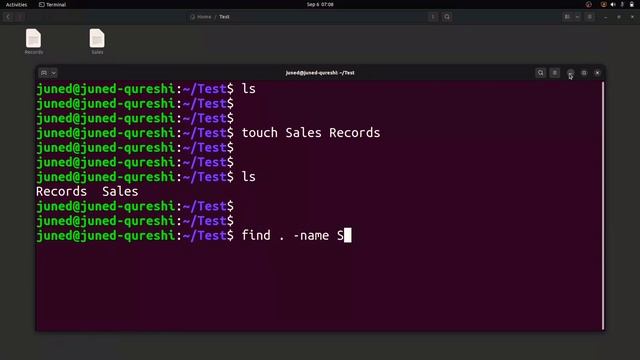Expand the Files view options dropdown

[x=577, y=17]
